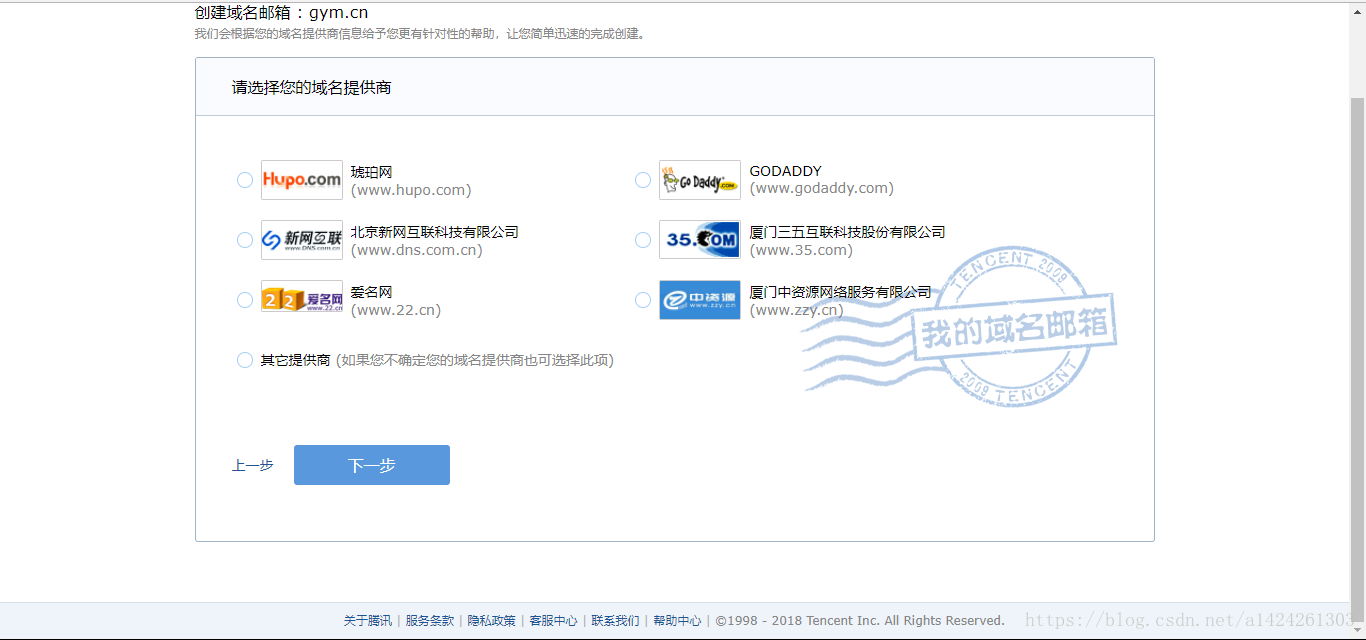Image resolution: width=1366 pixels, height=640 pixels.
Task: Choose the 其它提供商 radio option
Action: click(245, 360)
